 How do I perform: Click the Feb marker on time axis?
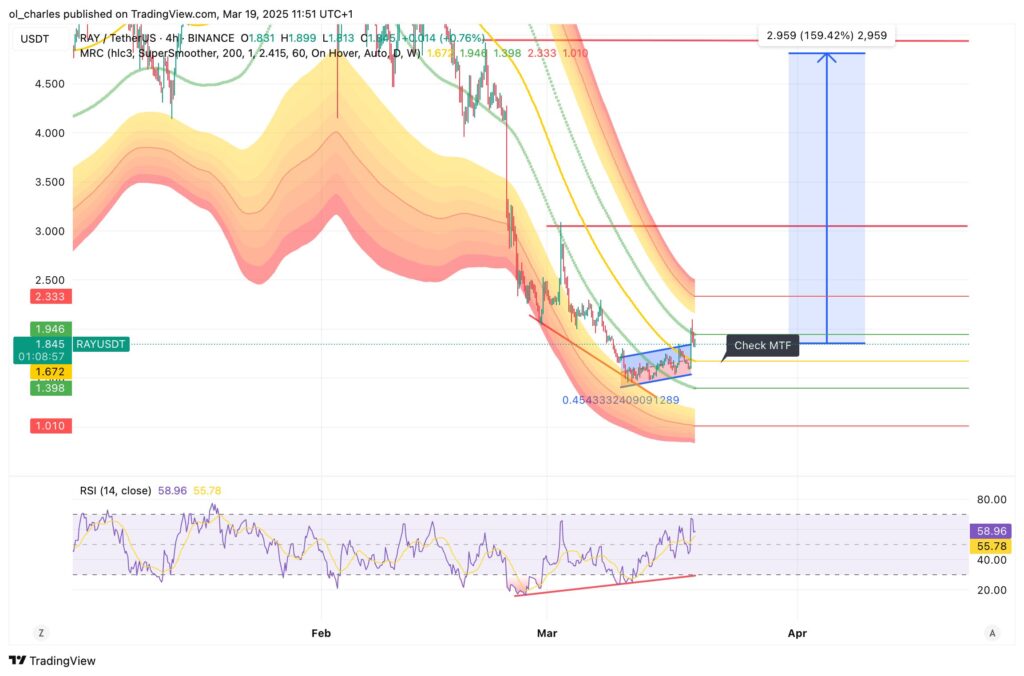coord(321,632)
